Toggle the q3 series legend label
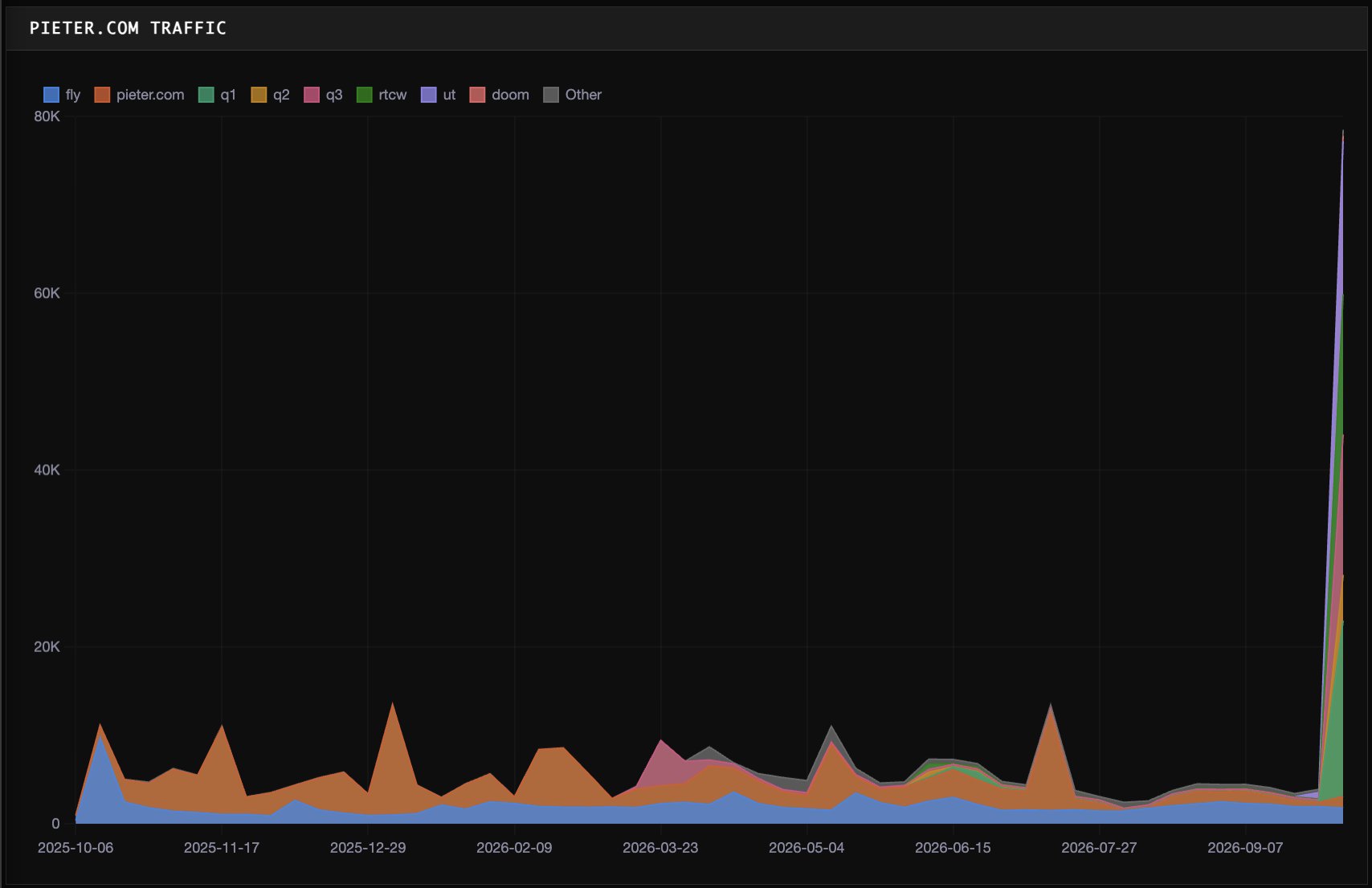 click(334, 95)
